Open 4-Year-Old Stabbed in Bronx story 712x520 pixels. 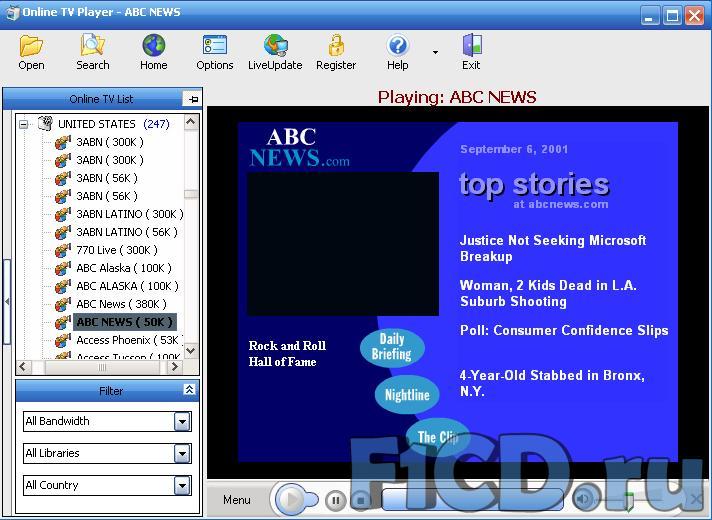click(x=552, y=383)
